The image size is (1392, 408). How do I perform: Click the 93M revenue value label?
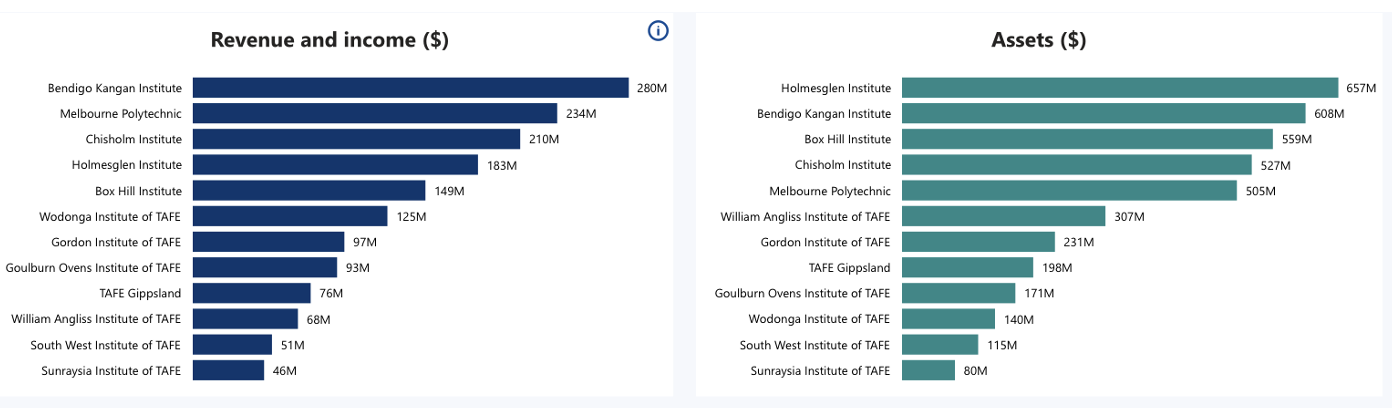pos(358,267)
